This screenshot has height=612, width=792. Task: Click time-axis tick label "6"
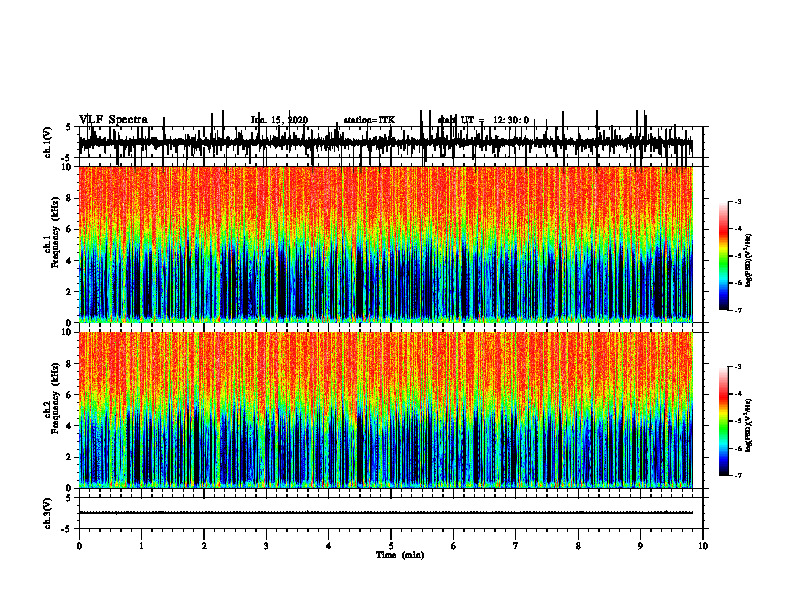click(454, 546)
